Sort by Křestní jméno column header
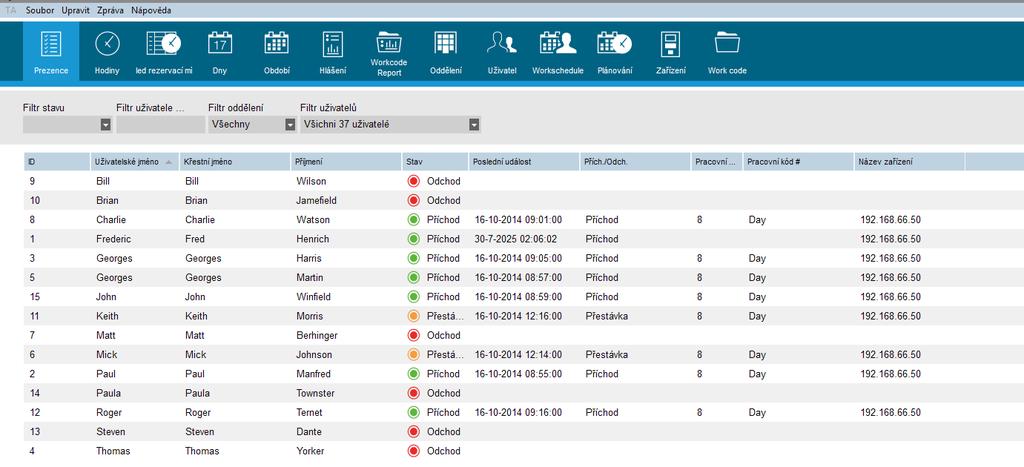The image size is (1024, 467). pyautogui.click(x=234, y=161)
